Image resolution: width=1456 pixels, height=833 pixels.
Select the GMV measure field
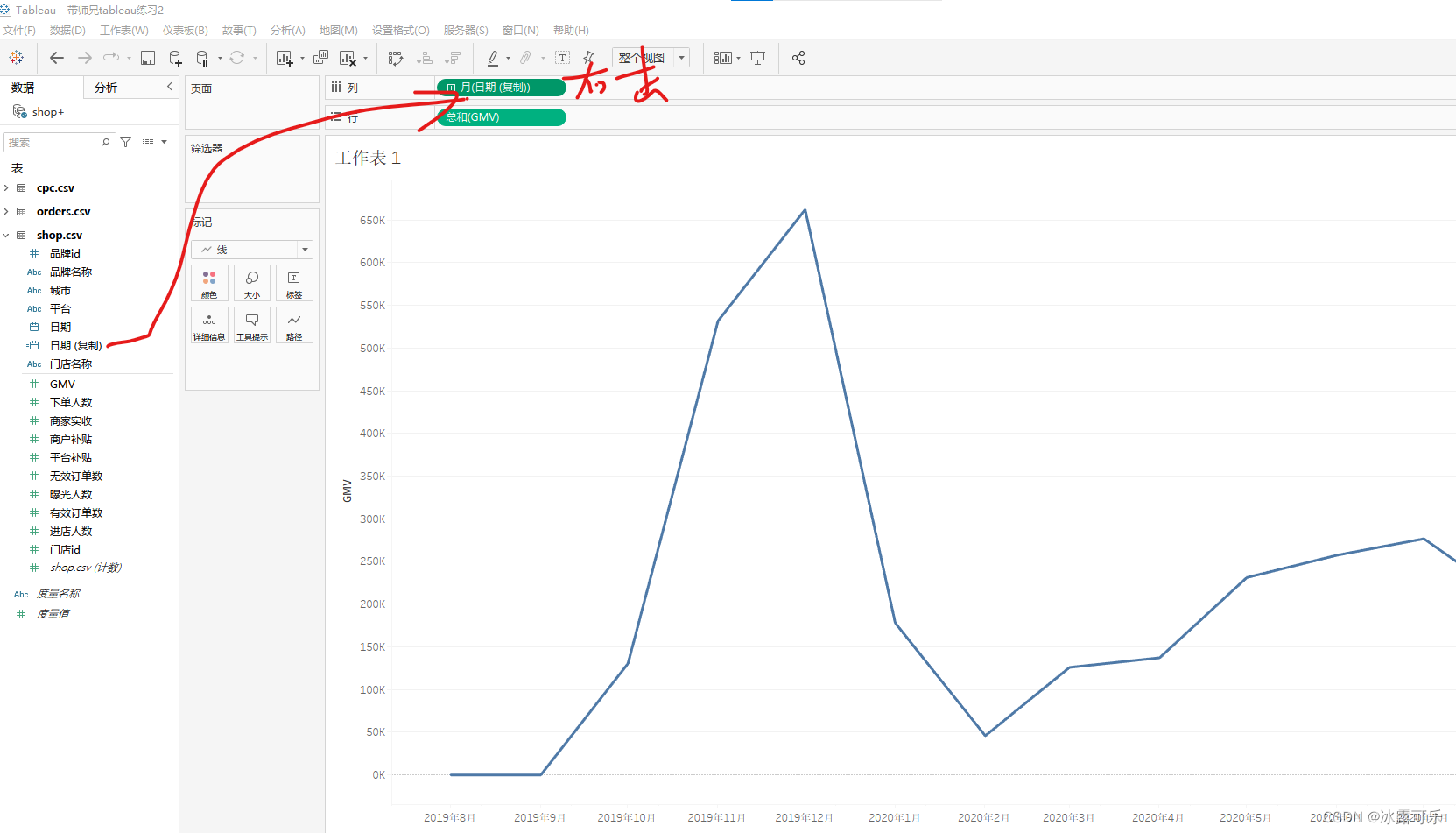click(62, 385)
